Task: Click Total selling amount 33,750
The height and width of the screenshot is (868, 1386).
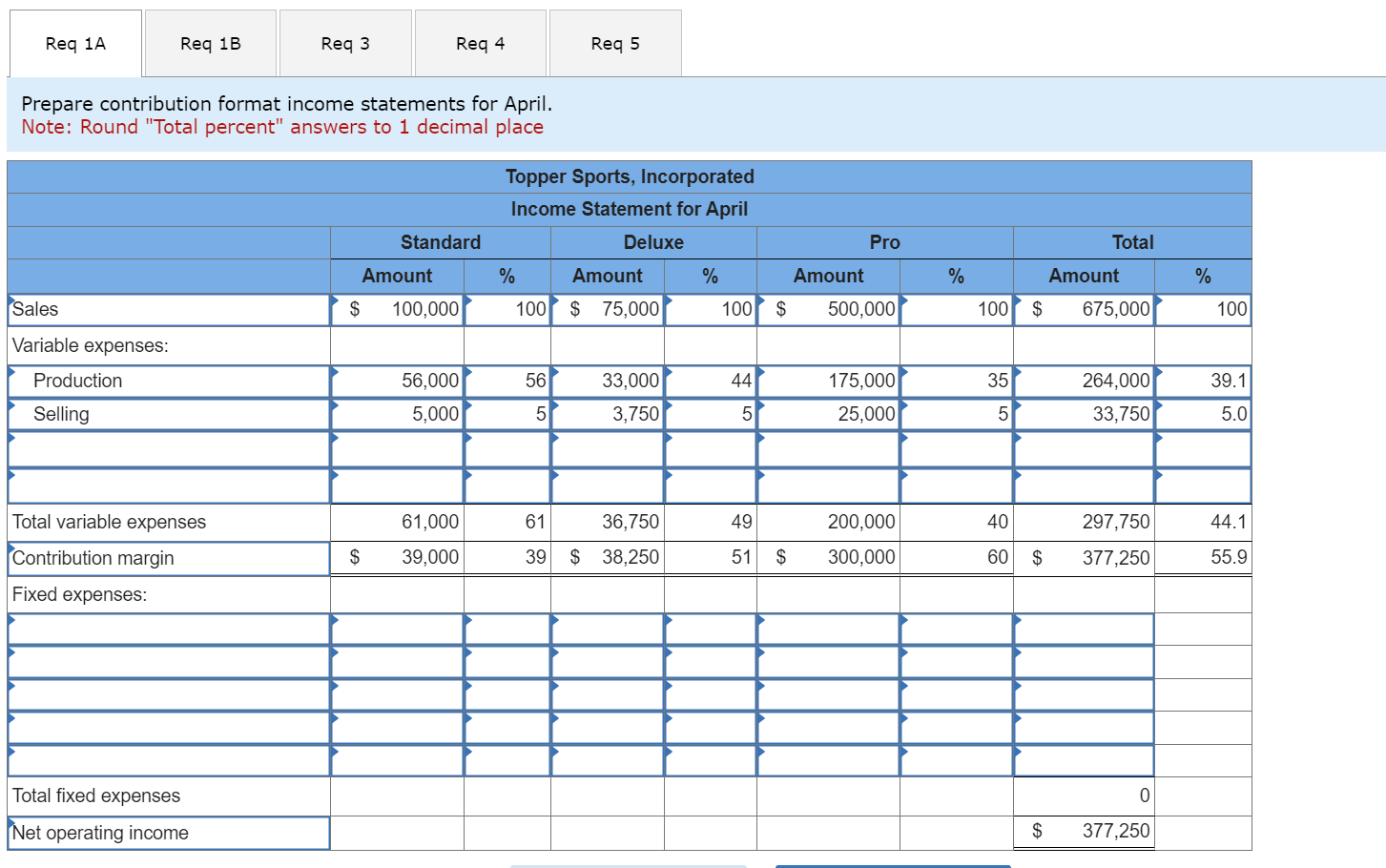Action: click(x=1084, y=415)
